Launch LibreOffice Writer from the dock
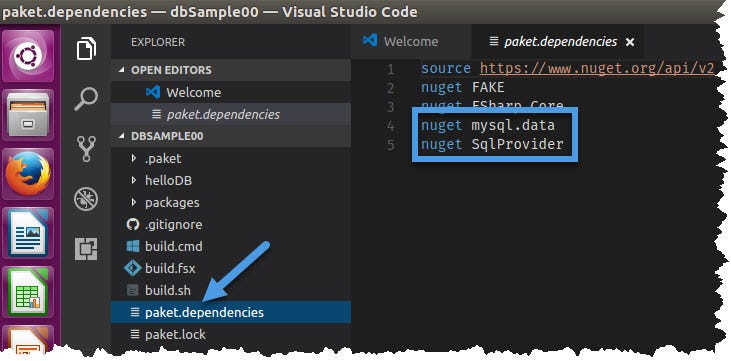Screen dimensions: 731x361 coord(28,233)
